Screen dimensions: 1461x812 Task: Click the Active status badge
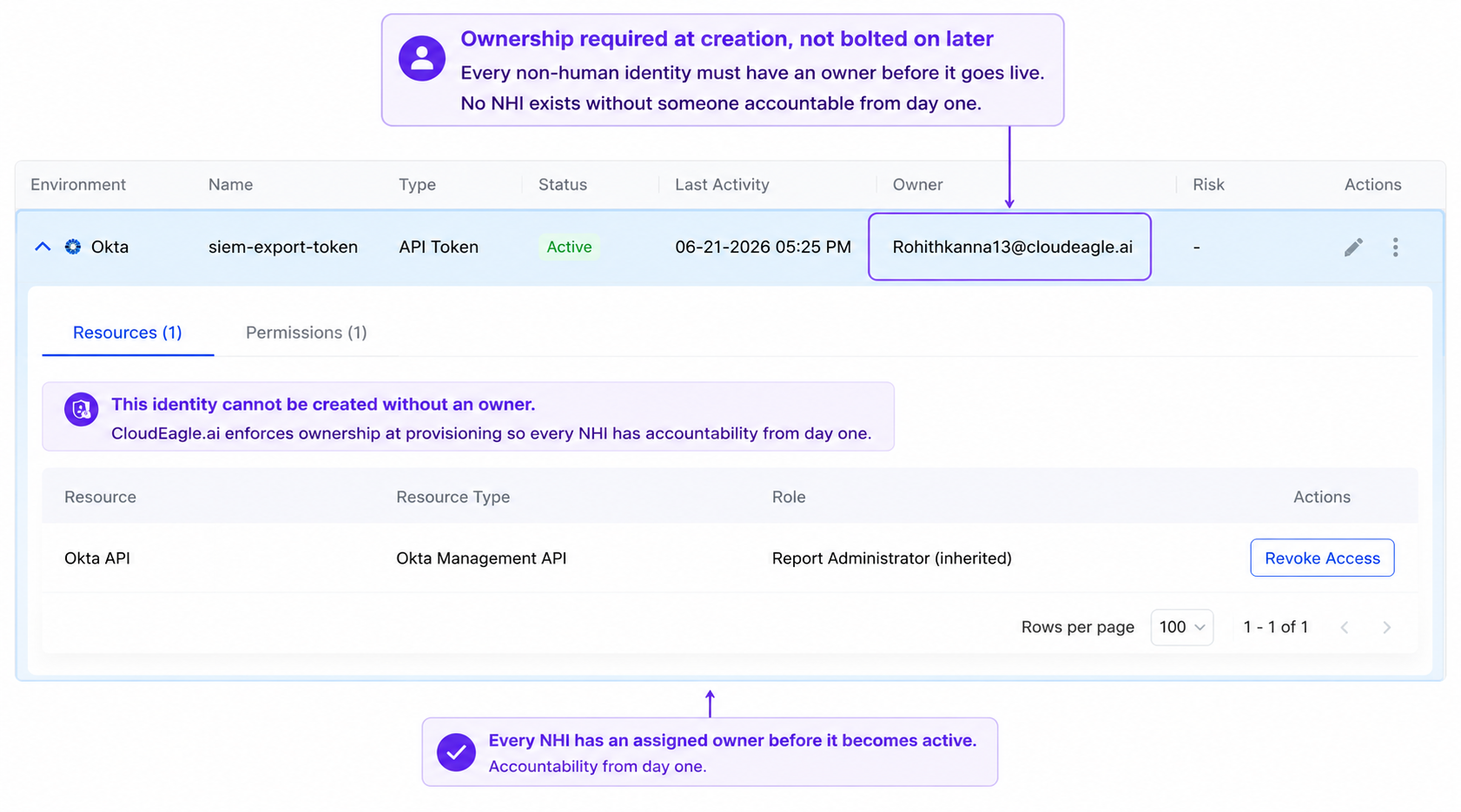[x=569, y=247]
